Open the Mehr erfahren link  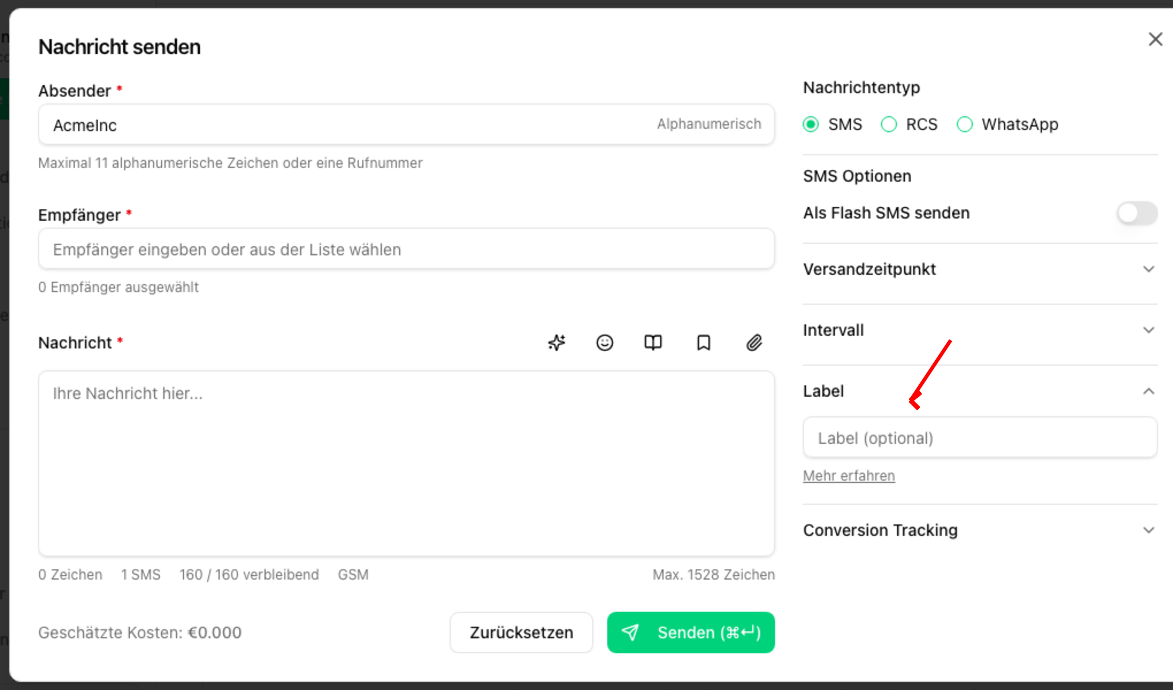coord(849,477)
